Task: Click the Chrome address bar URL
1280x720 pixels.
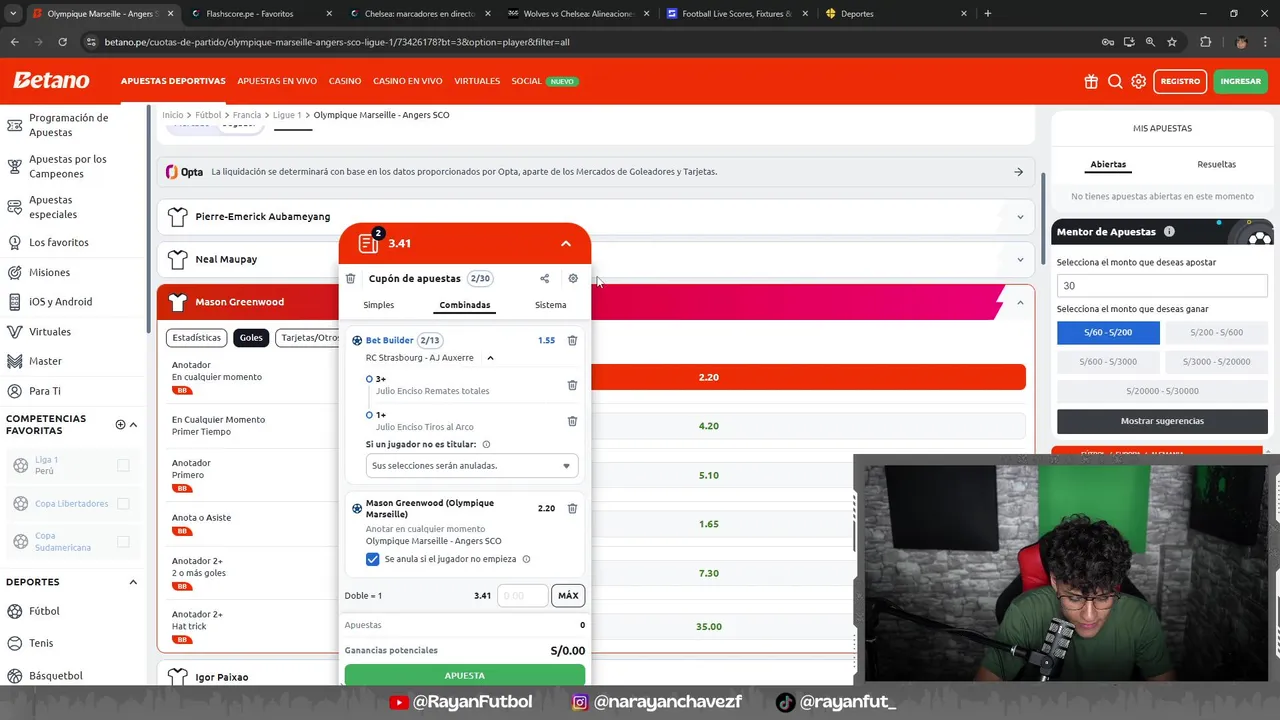Action: coord(337,42)
